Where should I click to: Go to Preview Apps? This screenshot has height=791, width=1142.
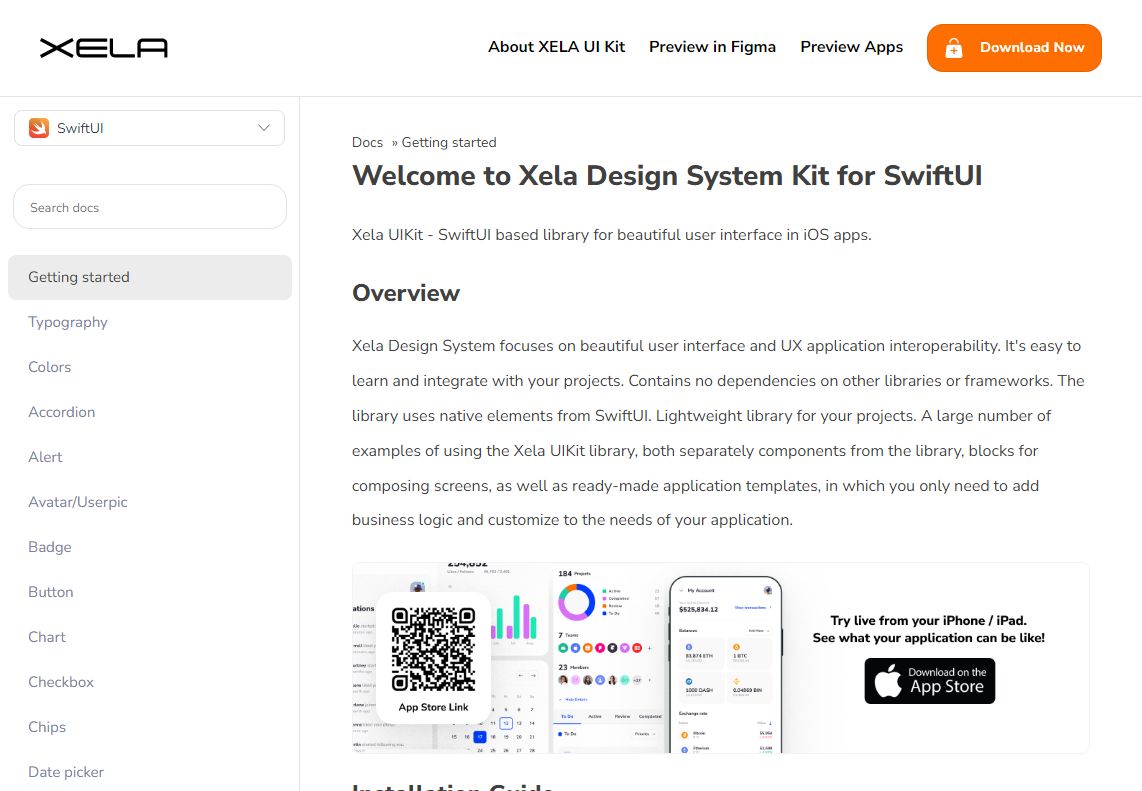pyautogui.click(x=851, y=47)
